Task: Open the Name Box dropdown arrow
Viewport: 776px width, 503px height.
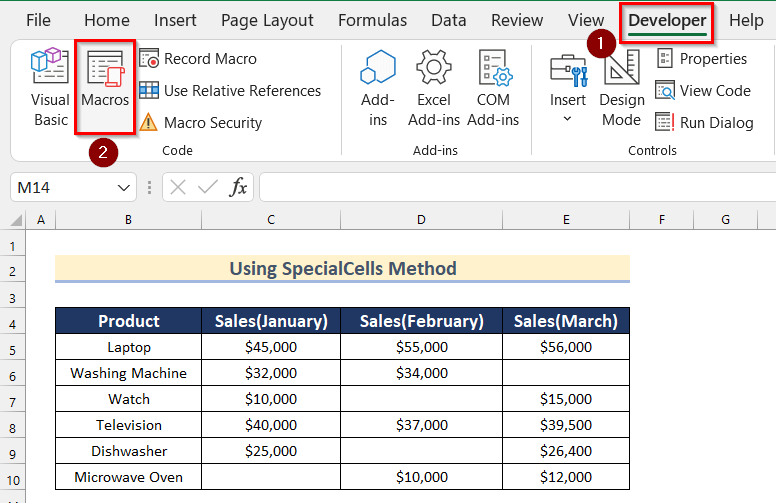Action: (125, 187)
